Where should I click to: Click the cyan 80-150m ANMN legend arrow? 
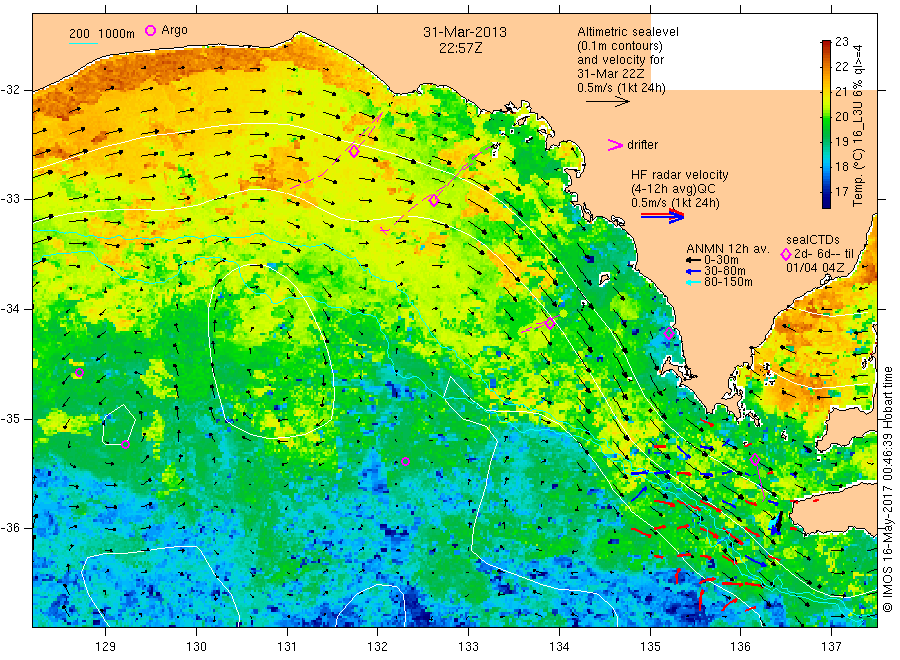click(x=694, y=282)
